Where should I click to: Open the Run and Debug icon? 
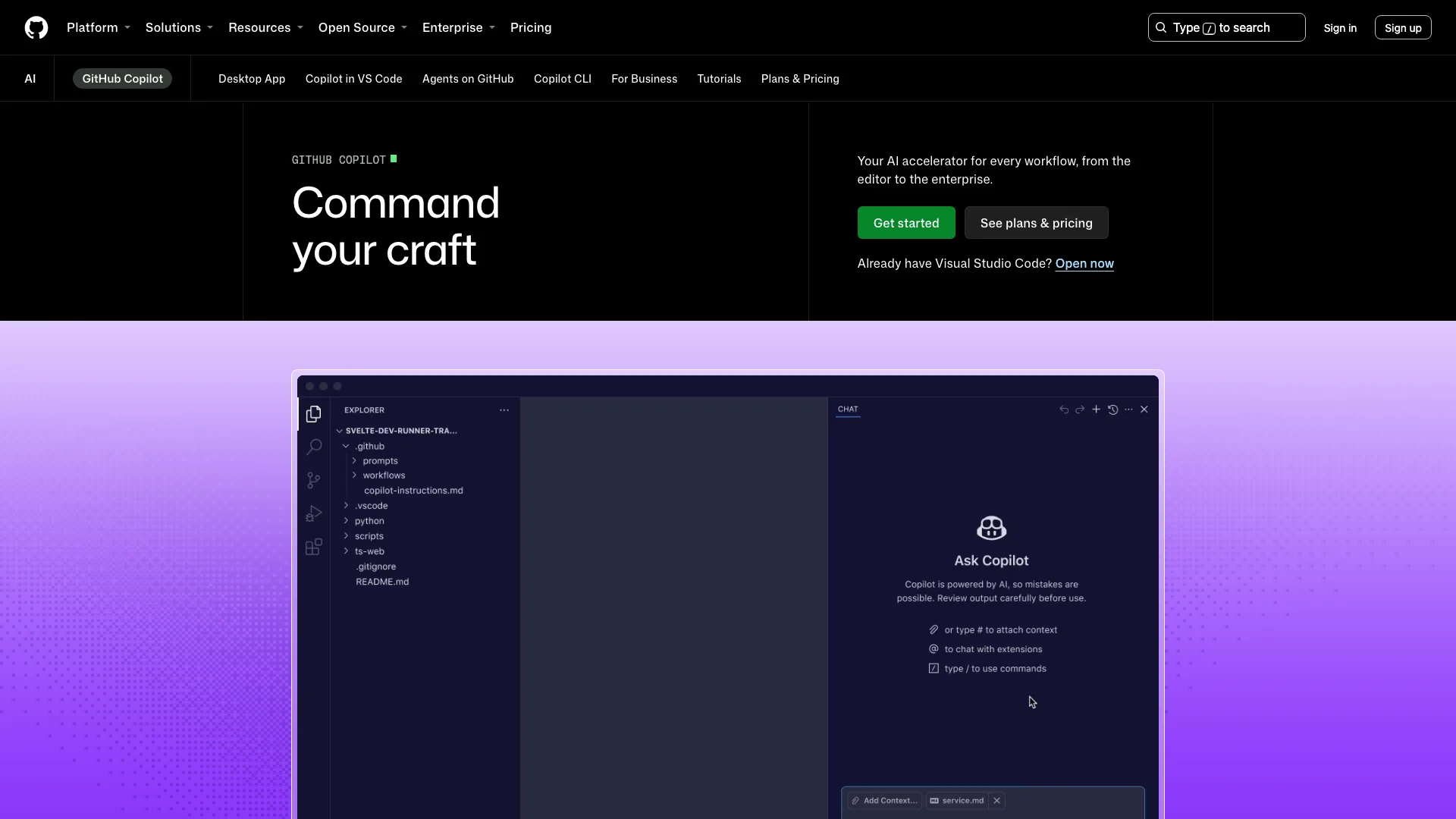tap(314, 513)
